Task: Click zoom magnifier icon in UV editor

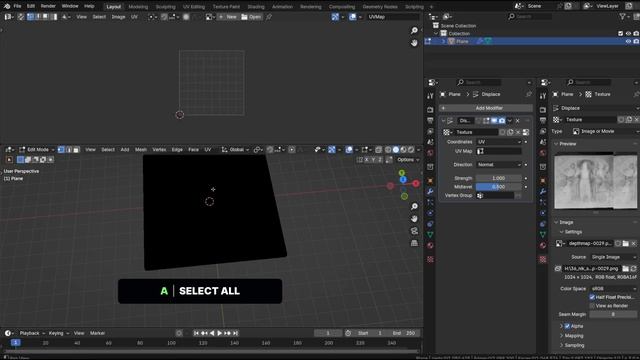Action: point(414,31)
